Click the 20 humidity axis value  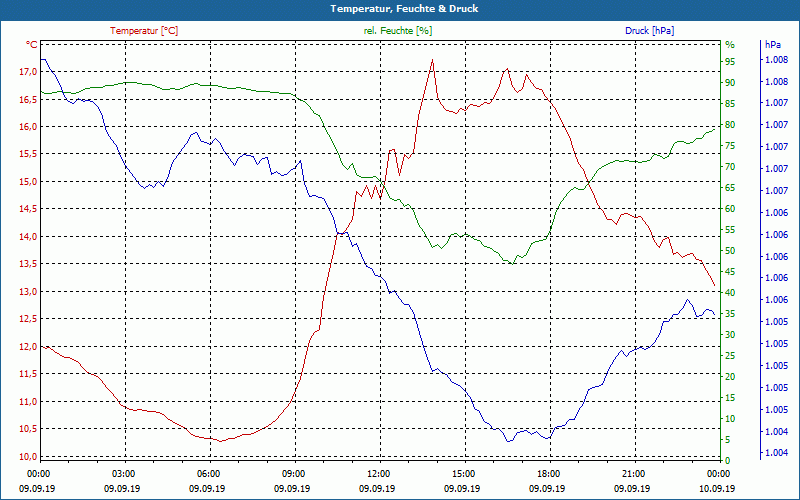click(x=730, y=377)
